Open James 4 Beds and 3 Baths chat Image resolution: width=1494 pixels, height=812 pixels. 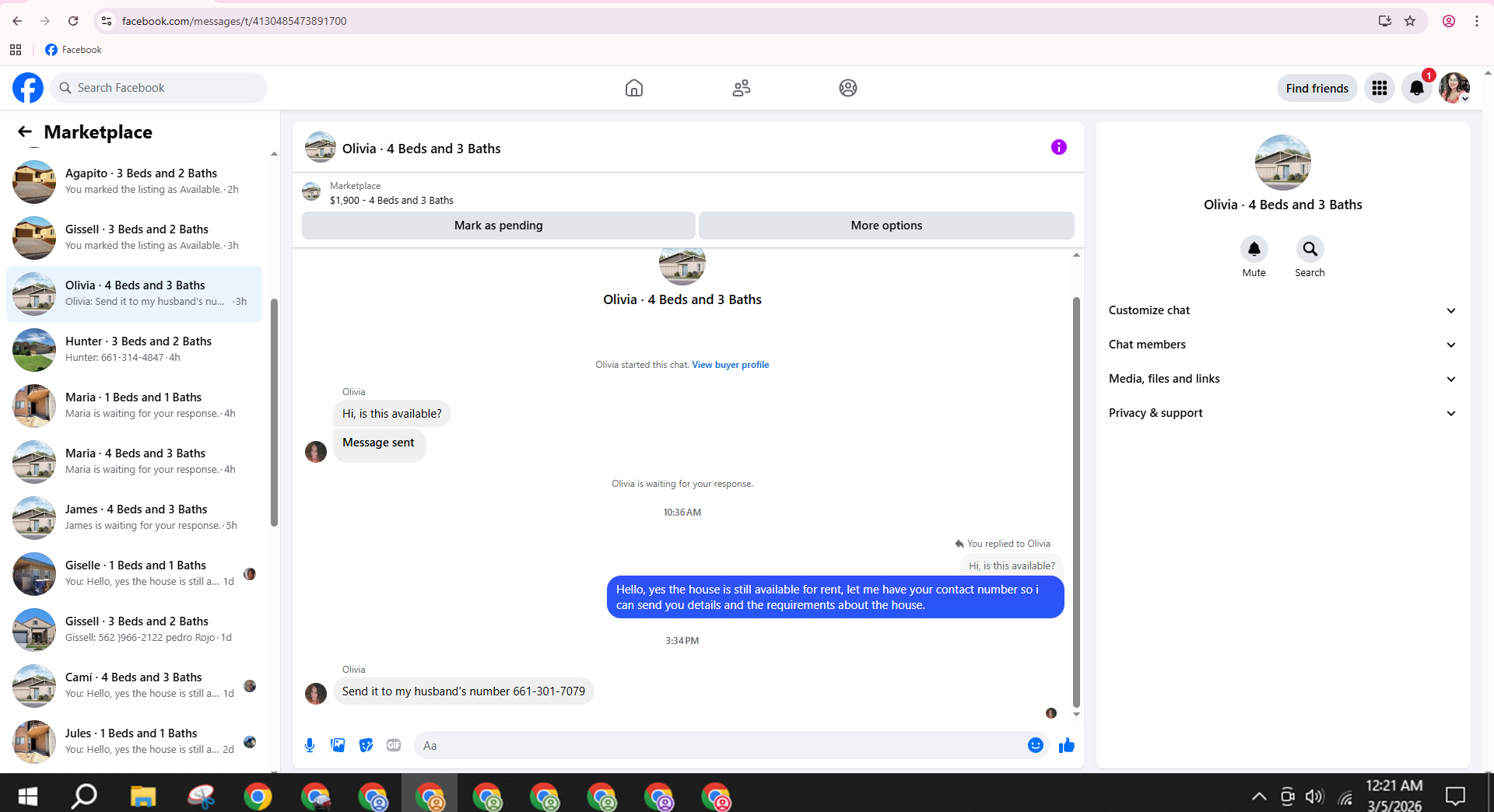pos(134,517)
